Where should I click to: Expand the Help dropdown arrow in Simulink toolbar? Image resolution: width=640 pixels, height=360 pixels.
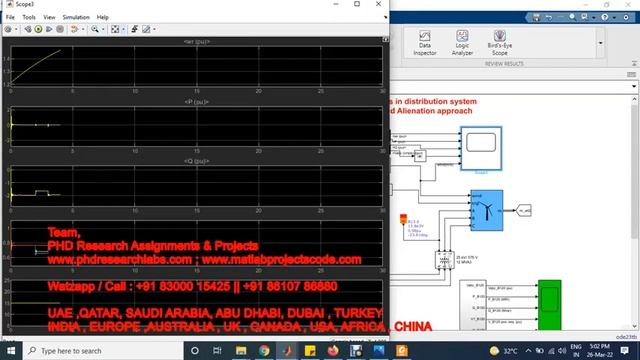tap(614, 18)
